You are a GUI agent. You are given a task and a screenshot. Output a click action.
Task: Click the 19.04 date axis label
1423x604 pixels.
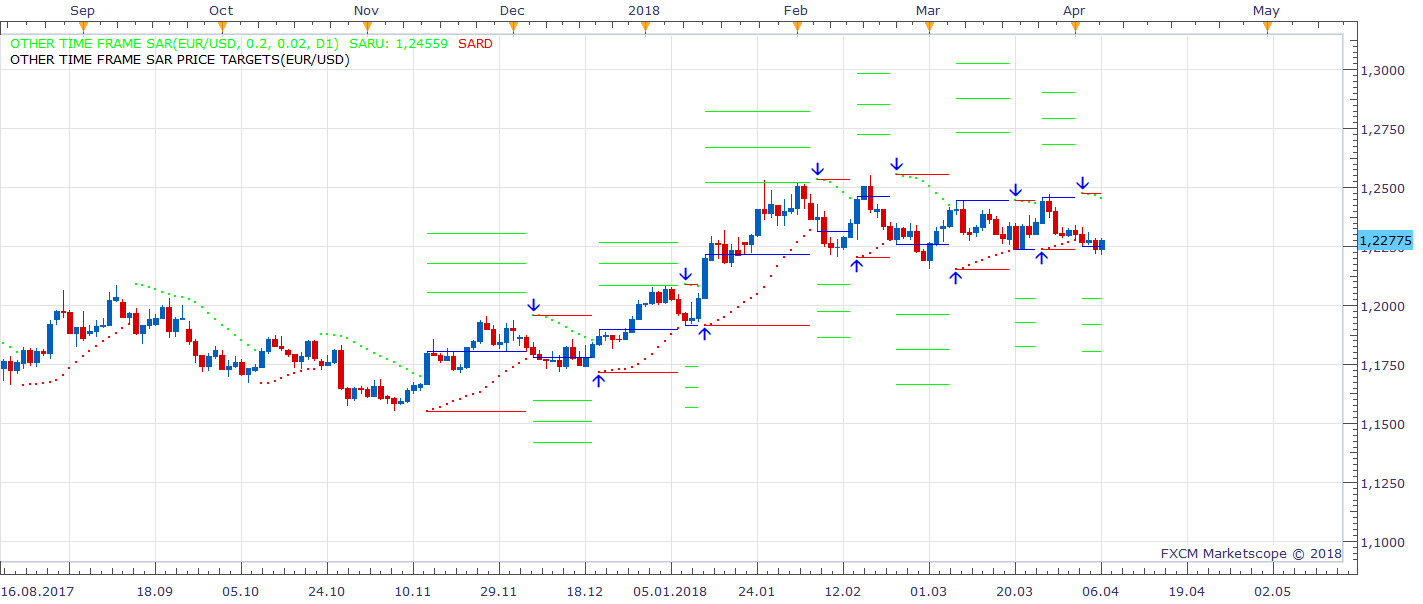1187,591
